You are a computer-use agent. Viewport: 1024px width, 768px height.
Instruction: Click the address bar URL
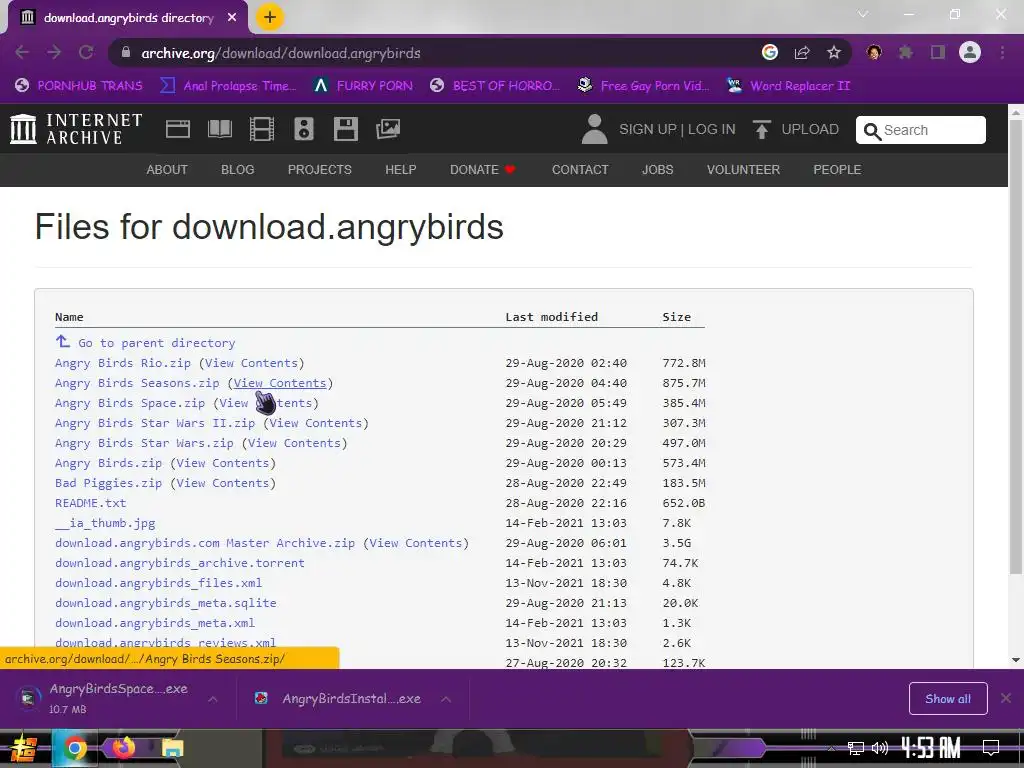(x=281, y=53)
